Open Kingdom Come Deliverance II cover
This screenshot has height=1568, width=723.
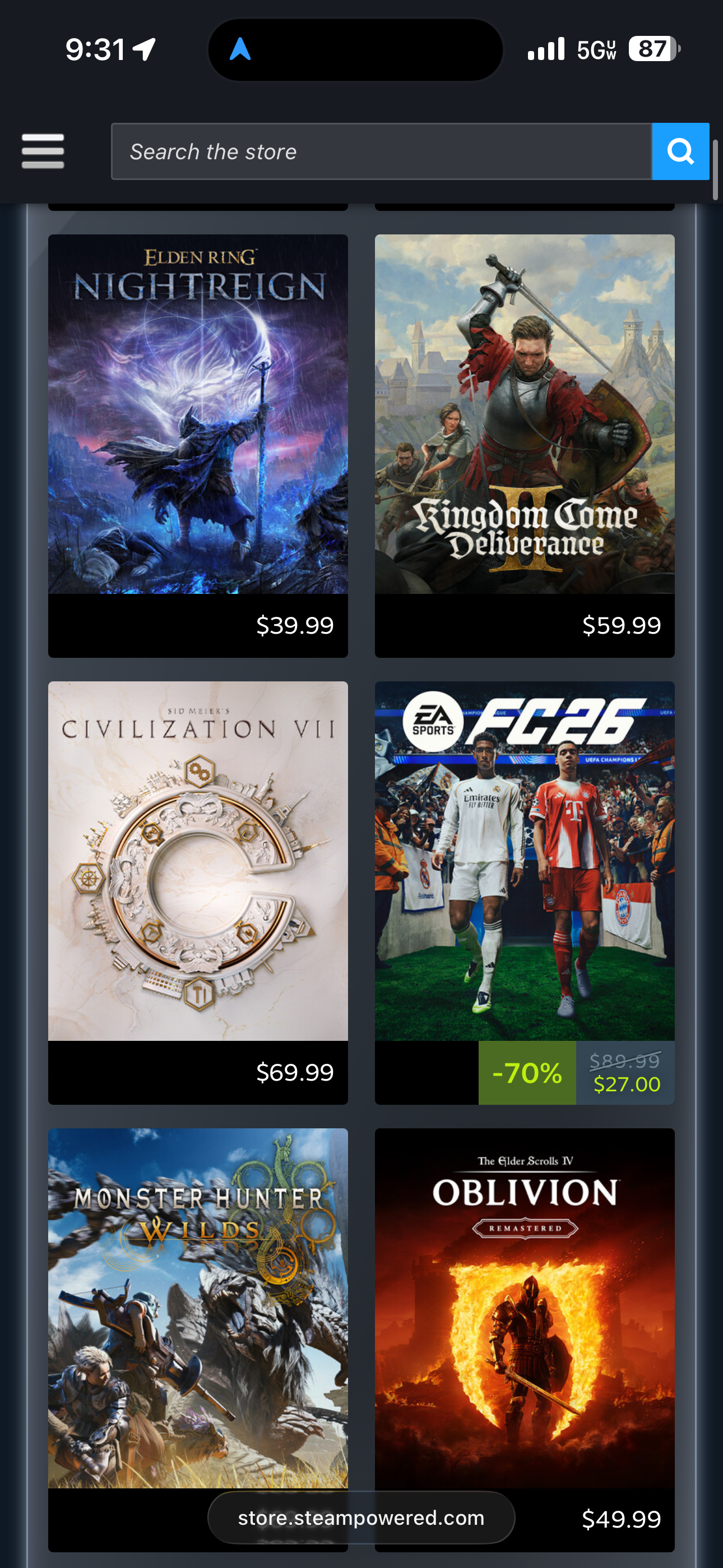coord(525,414)
